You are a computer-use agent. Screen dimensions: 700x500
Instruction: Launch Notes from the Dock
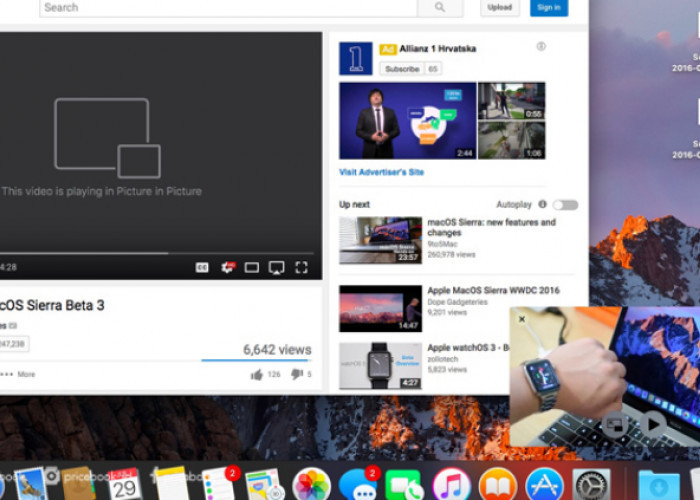click(x=171, y=484)
